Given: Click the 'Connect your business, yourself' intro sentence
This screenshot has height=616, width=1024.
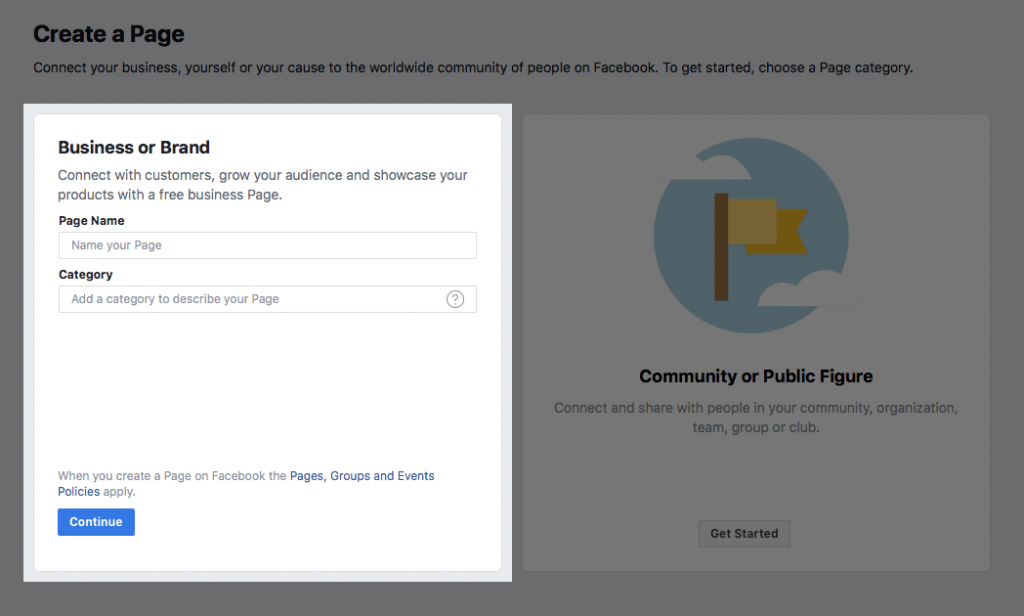Looking at the screenshot, I should (473, 68).
